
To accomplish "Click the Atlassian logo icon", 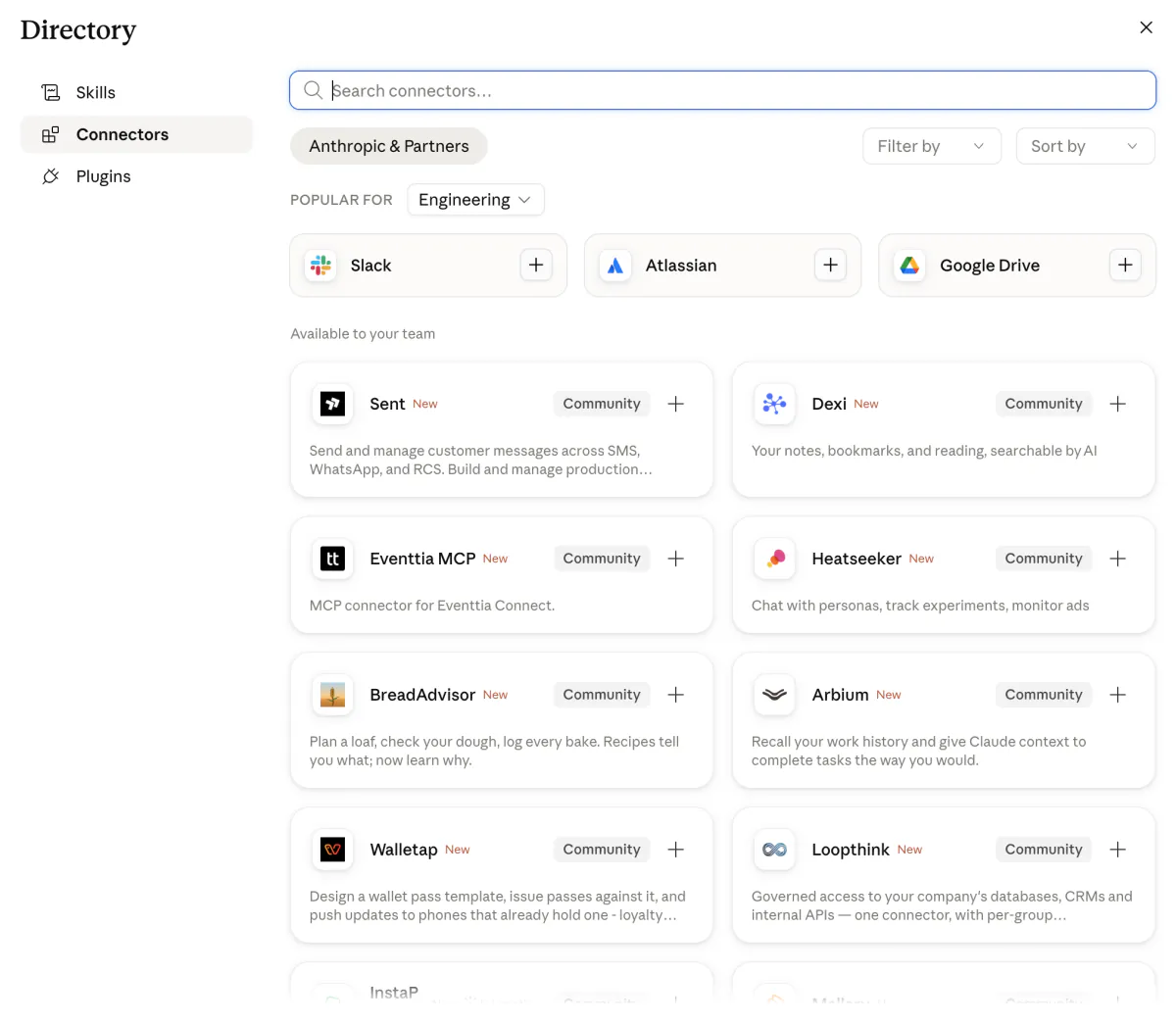I will pyautogui.click(x=615, y=266).
